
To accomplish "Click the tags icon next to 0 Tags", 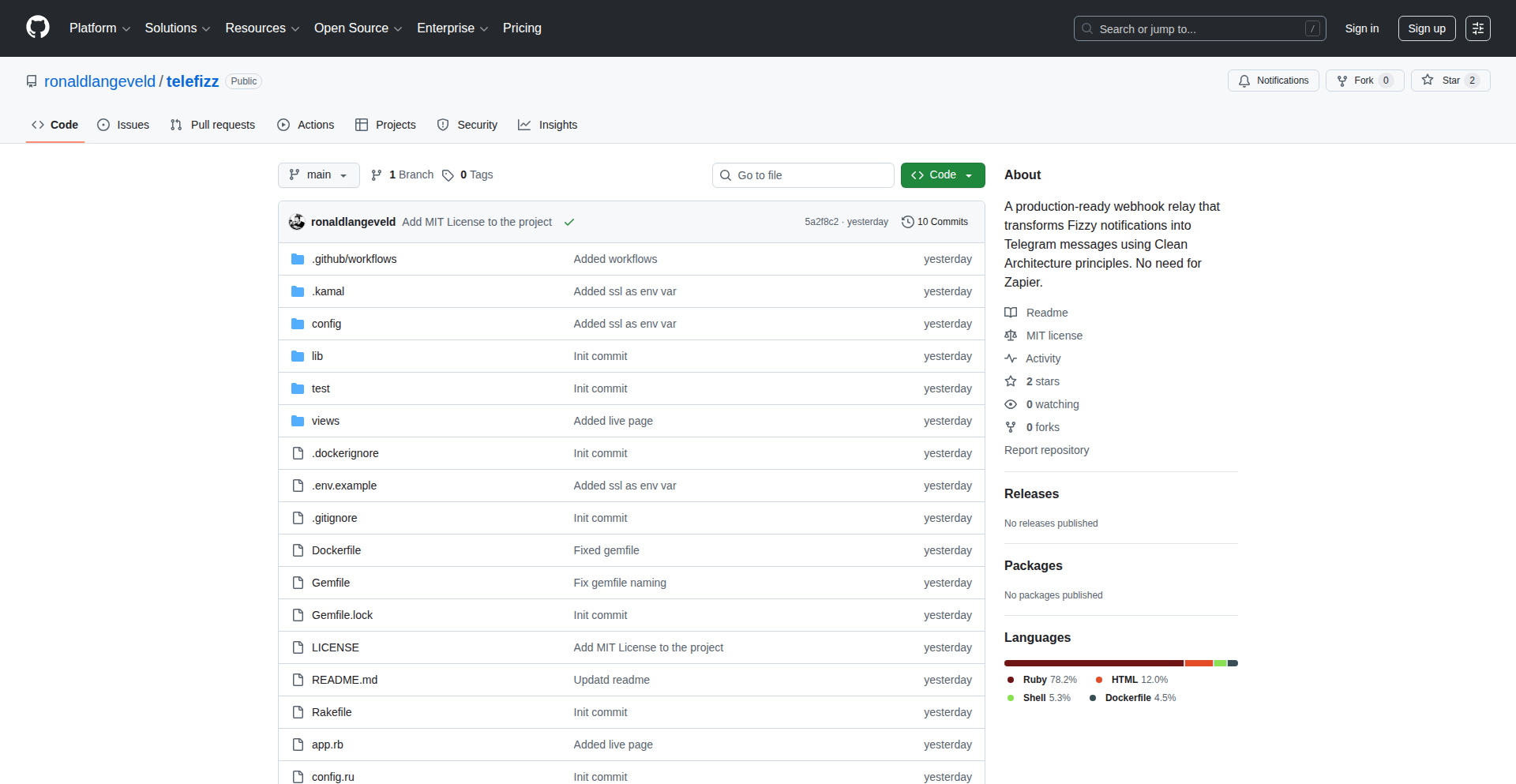I will point(448,175).
